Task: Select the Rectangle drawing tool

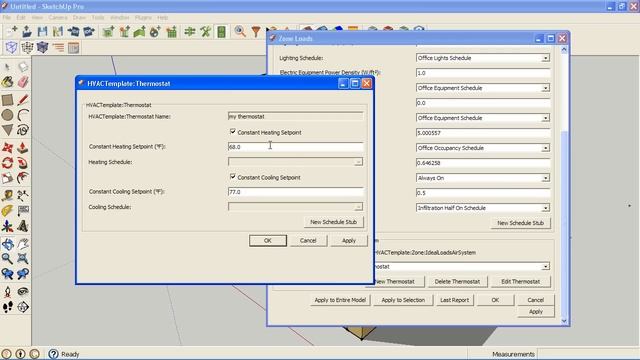Action: pyautogui.click(x=7, y=100)
